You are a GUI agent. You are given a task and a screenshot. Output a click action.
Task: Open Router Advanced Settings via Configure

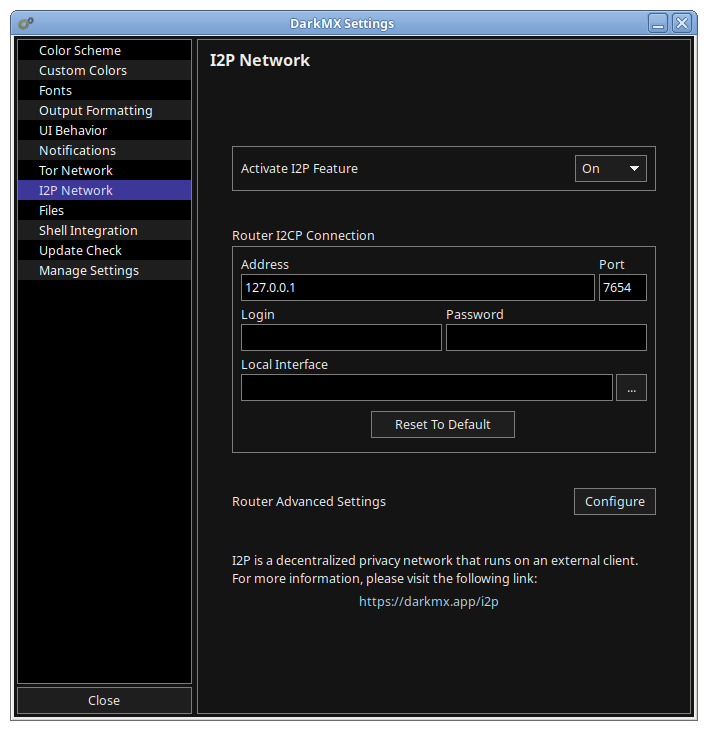point(615,502)
